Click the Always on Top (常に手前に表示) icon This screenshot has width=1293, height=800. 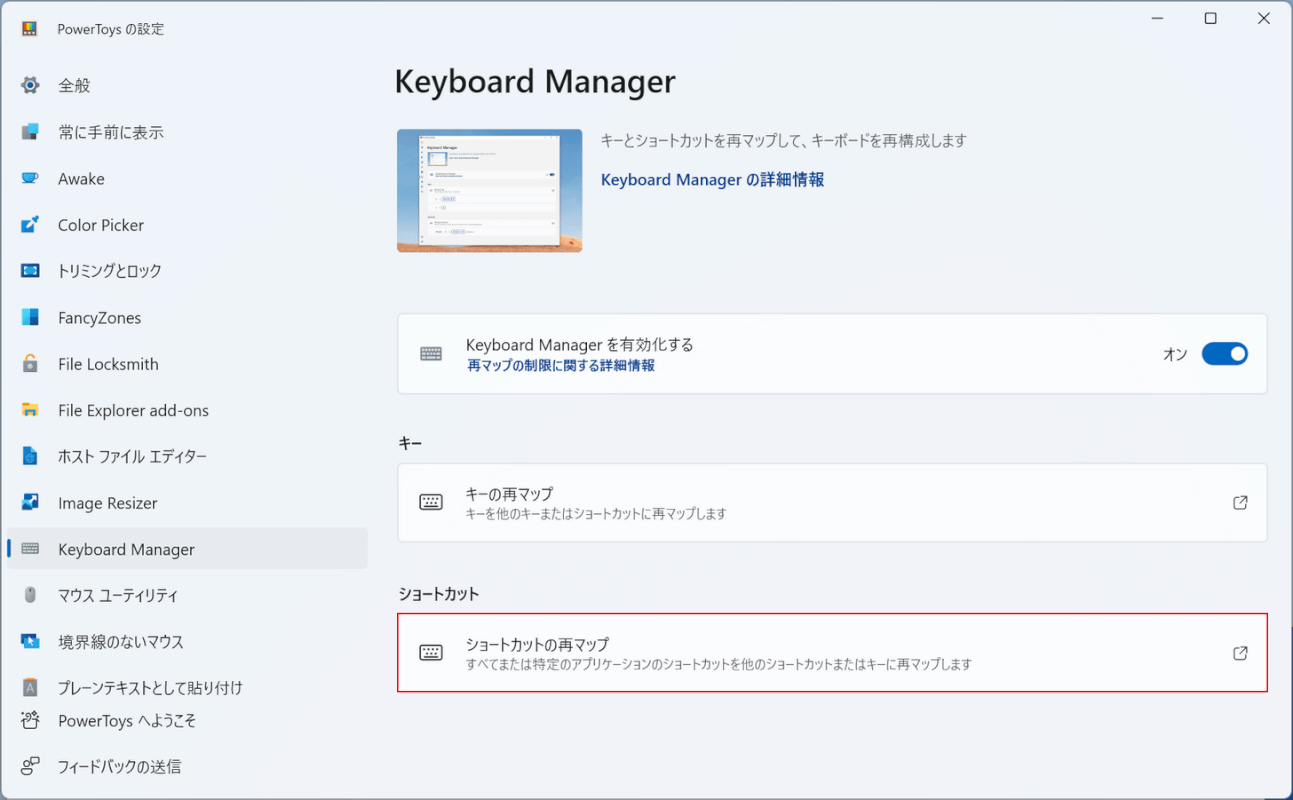(x=30, y=132)
